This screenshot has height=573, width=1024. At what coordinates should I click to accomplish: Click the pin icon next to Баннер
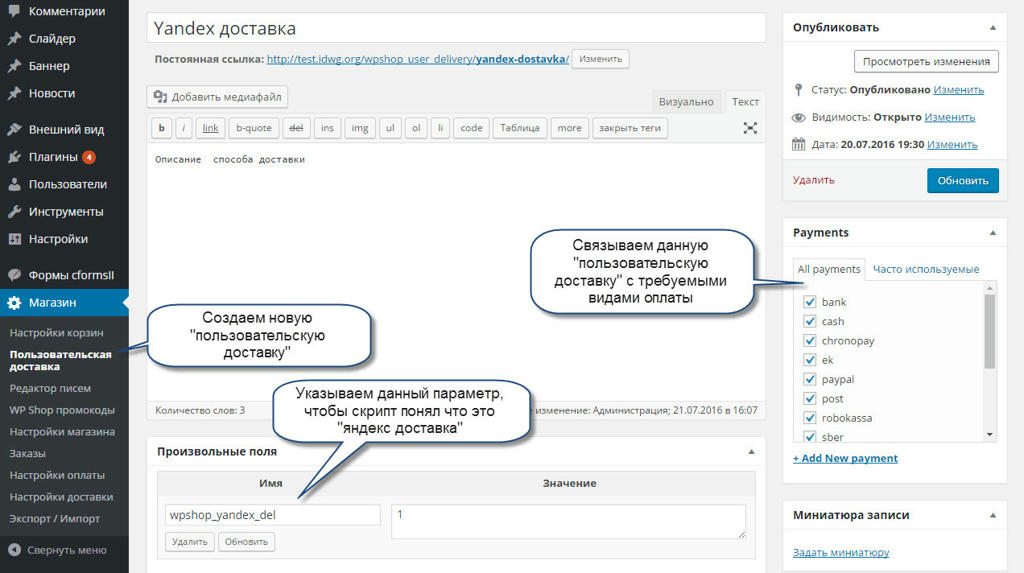click(x=14, y=66)
